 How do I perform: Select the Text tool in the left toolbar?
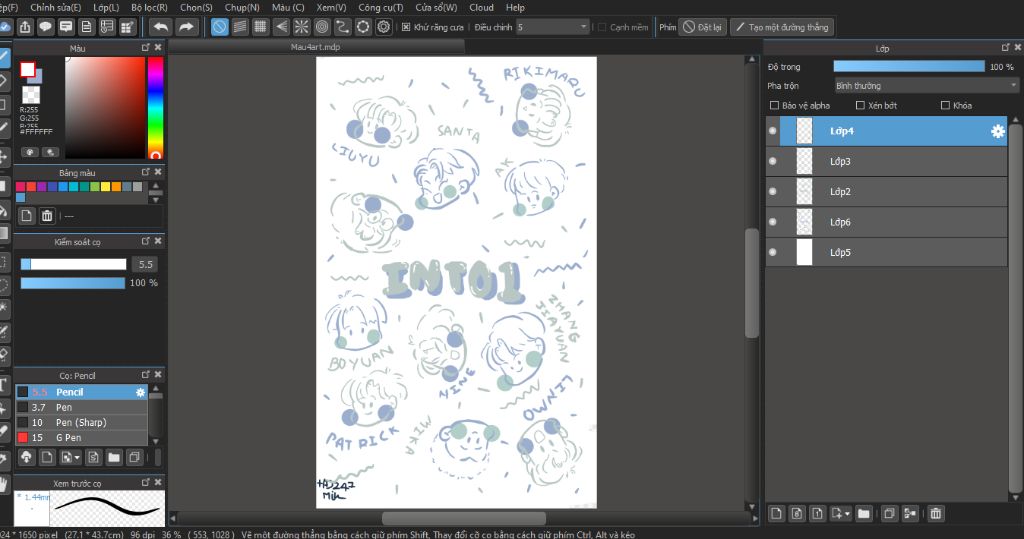tap(3, 384)
